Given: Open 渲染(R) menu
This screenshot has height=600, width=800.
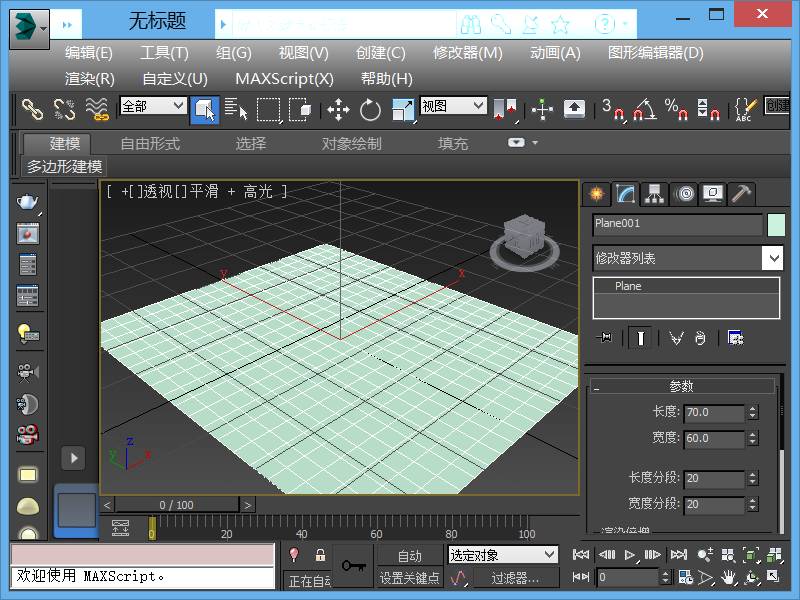Looking at the screenshot, I should pos(90,79).
